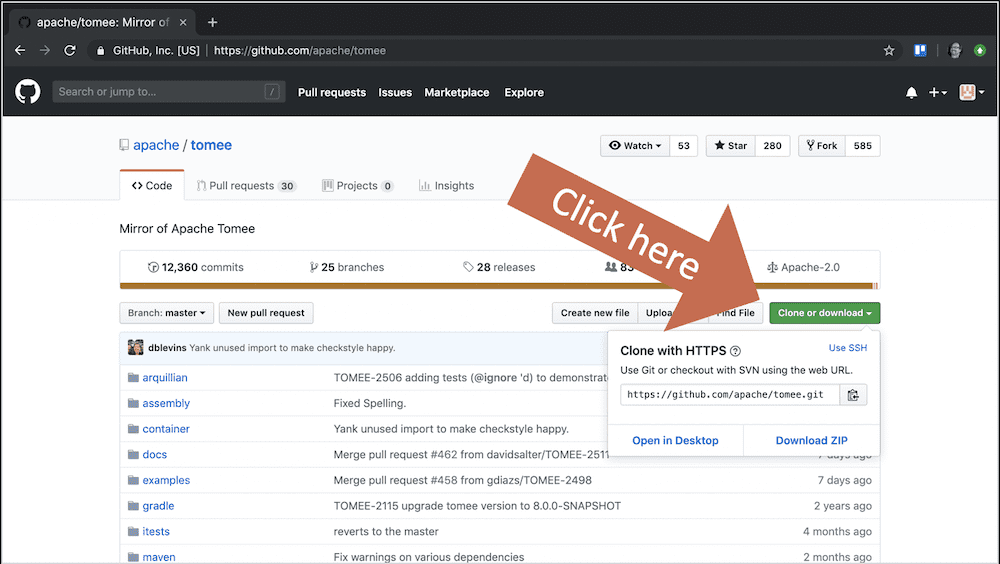The image size is (1000, 564).
Task: Open Marketplace in top navigation
Action: (457, 93)
